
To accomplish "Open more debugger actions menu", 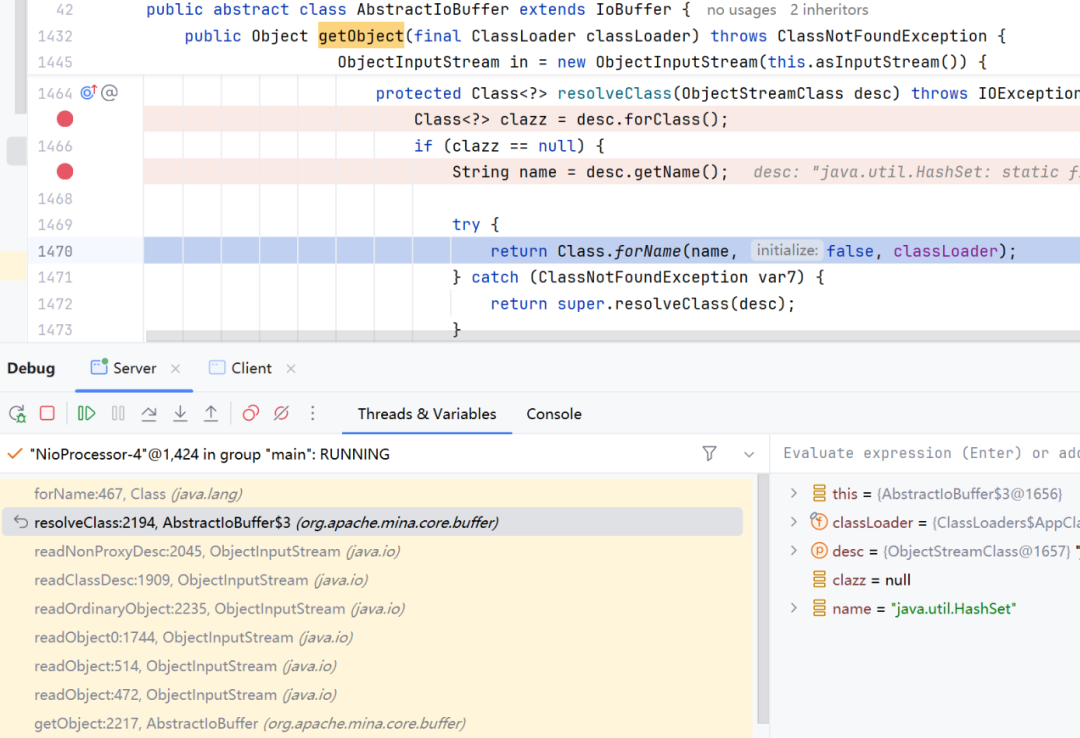I will [x=313, y=413].
